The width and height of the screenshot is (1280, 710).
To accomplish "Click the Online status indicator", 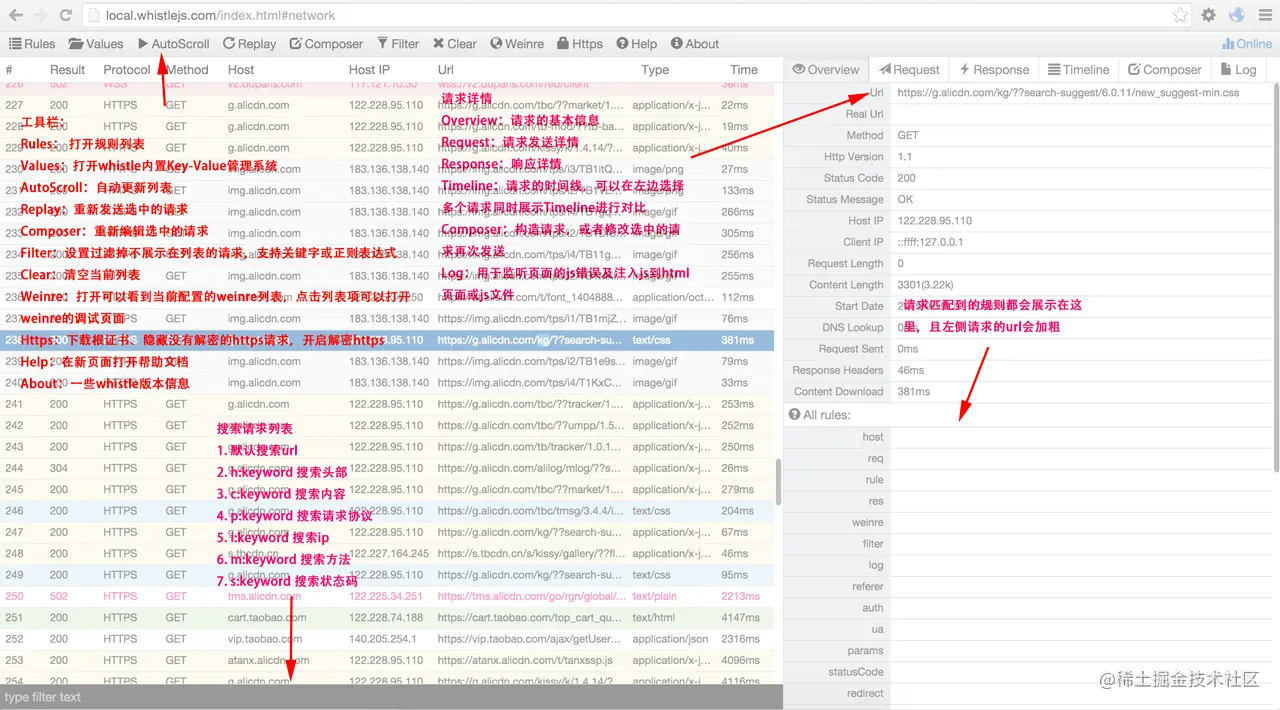I will point(1247,44).
